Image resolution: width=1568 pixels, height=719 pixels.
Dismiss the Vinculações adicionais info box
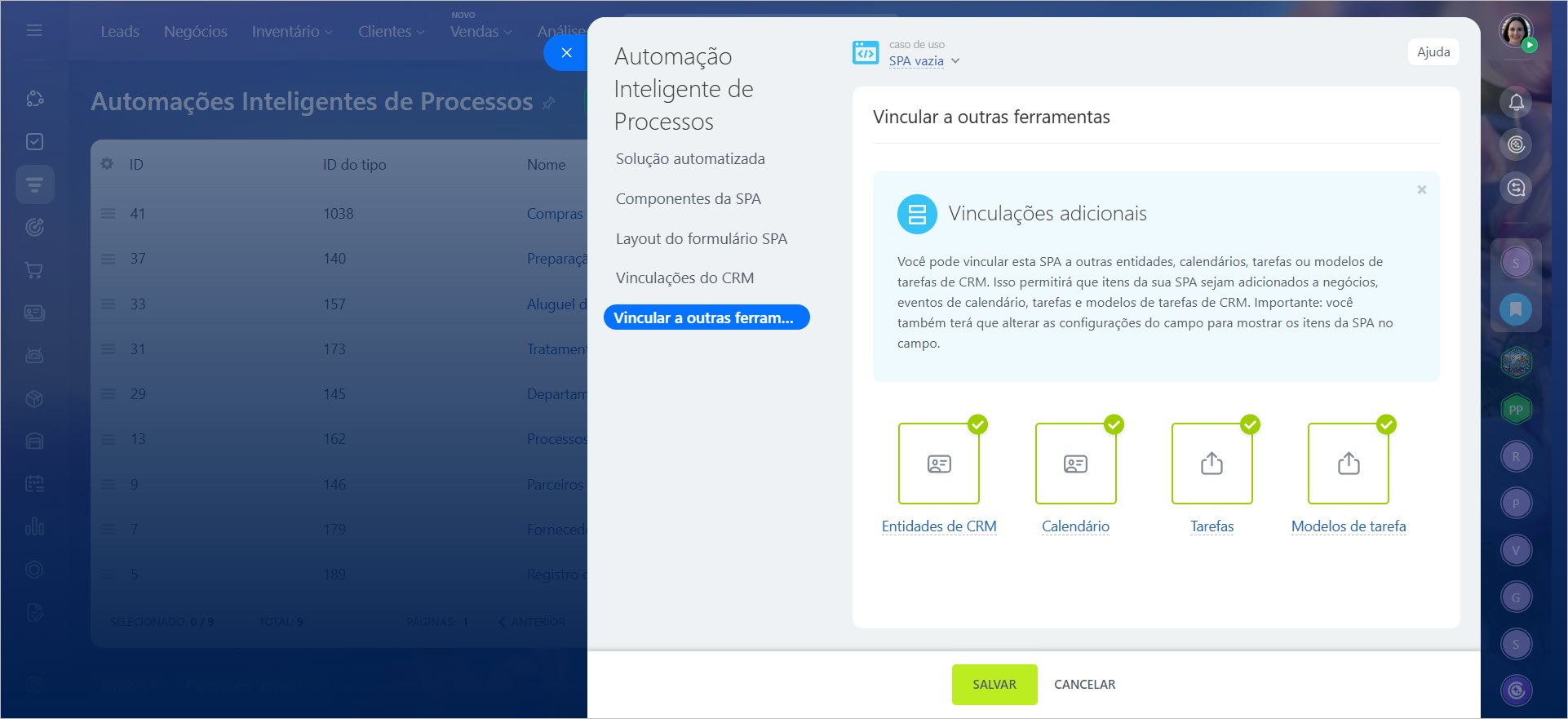pyautogui.click(x=1421, y=189)
